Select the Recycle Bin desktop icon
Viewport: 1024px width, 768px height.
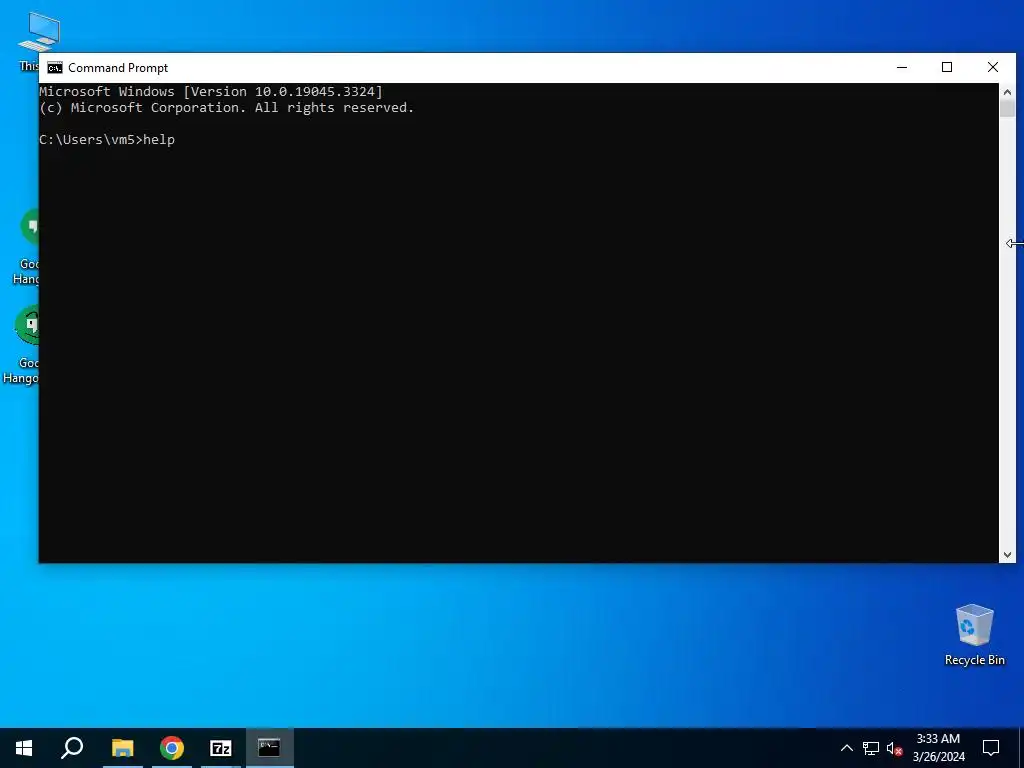[x=974, y=635]
